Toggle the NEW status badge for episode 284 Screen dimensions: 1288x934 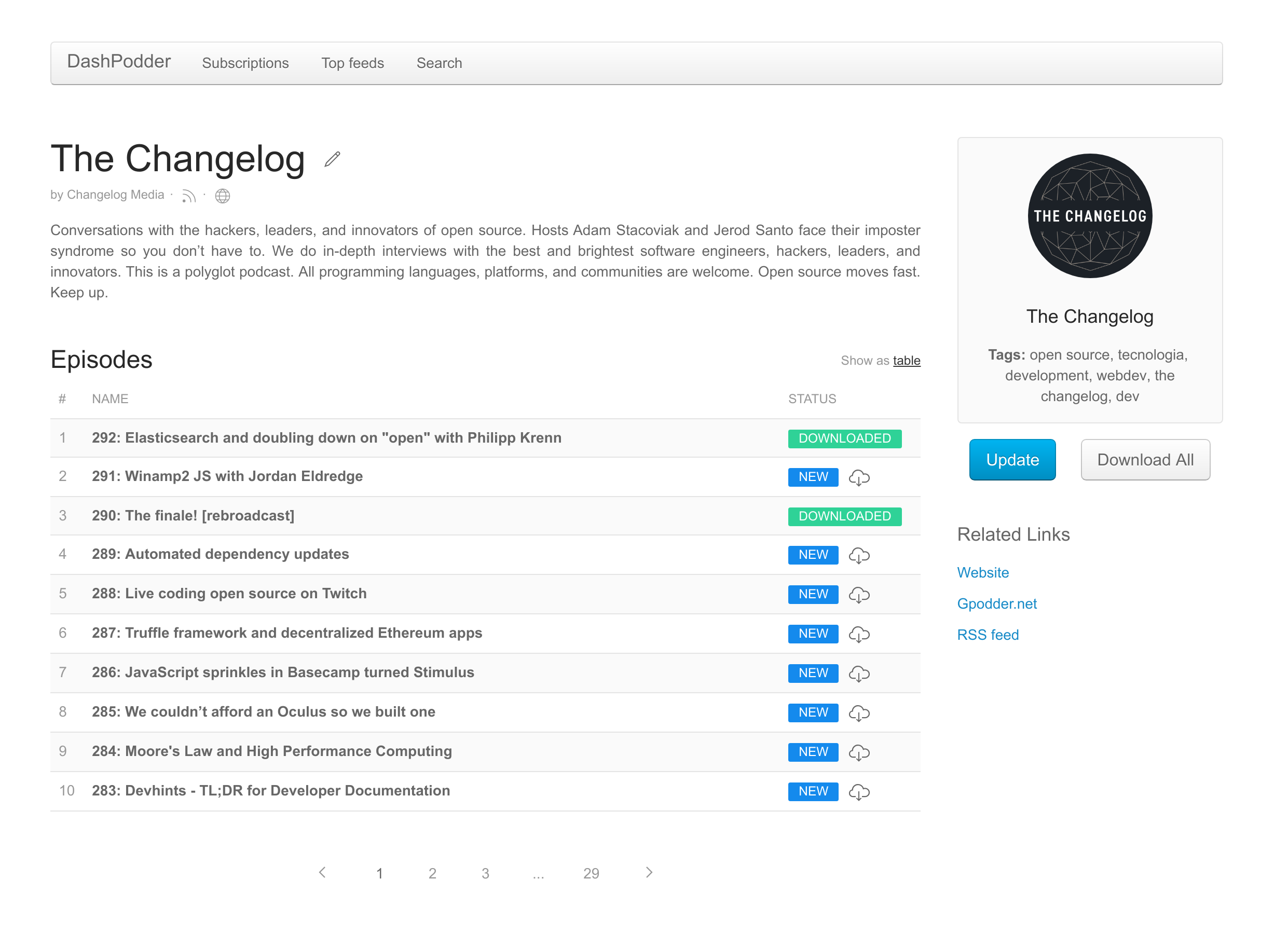(814, 751)
